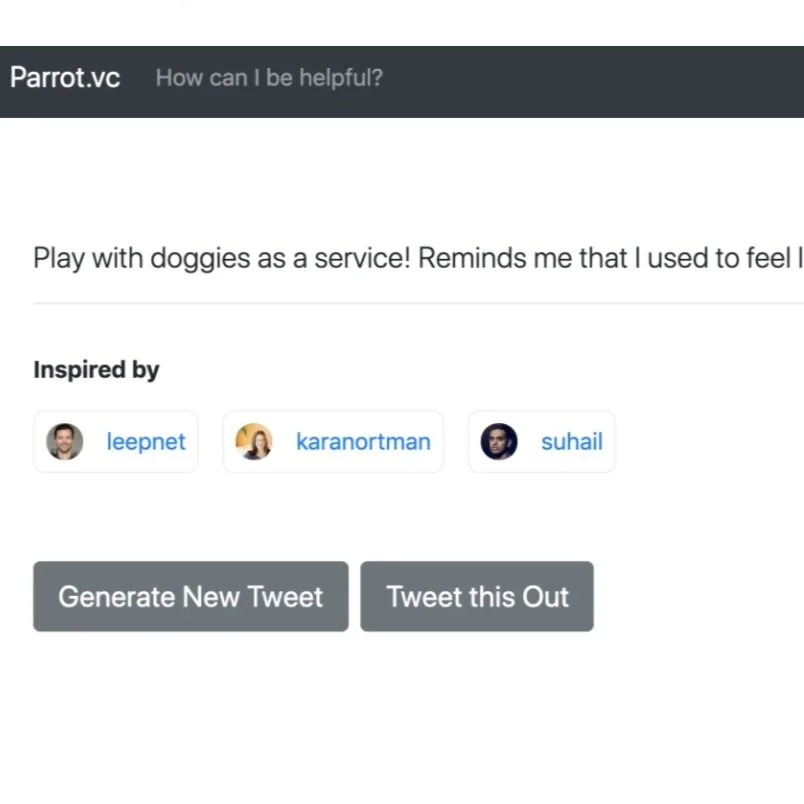Click the generated tweet text
This screenshot has height=804, width=804.
[418, 258]
